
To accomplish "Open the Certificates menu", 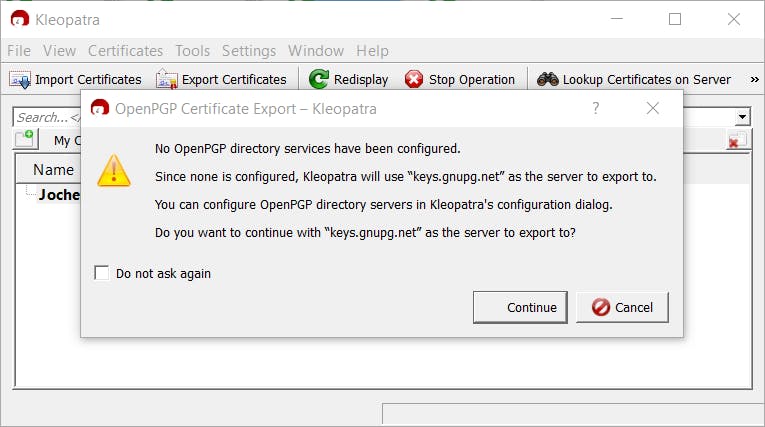I will tap(125, 51).
